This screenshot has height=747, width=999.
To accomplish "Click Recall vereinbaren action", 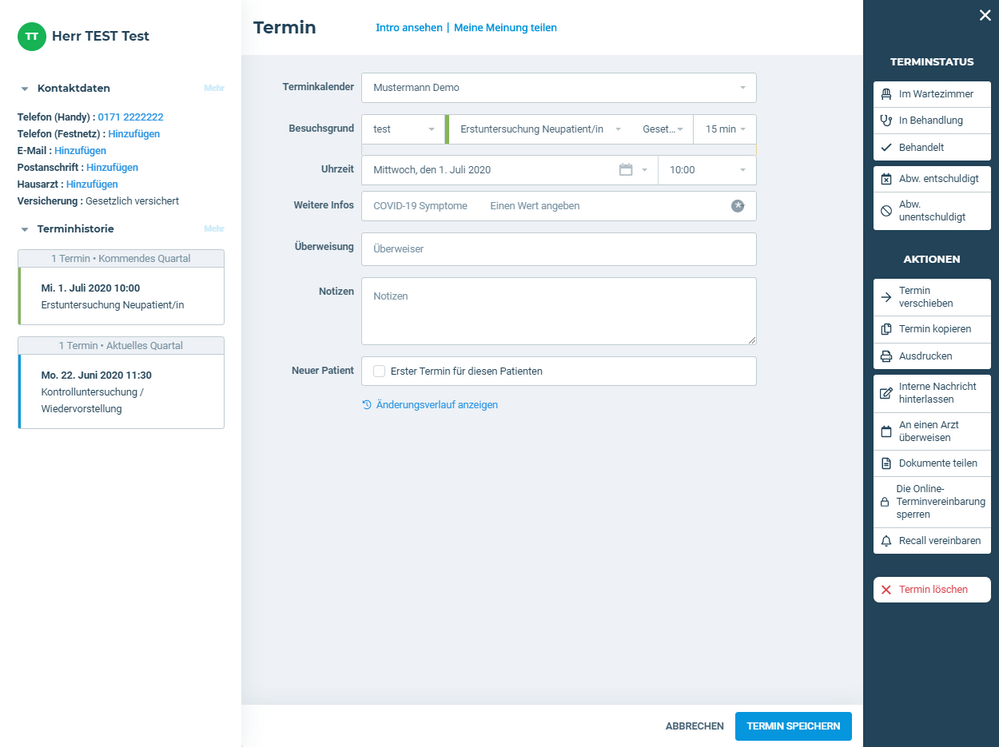I will (932, 541).
